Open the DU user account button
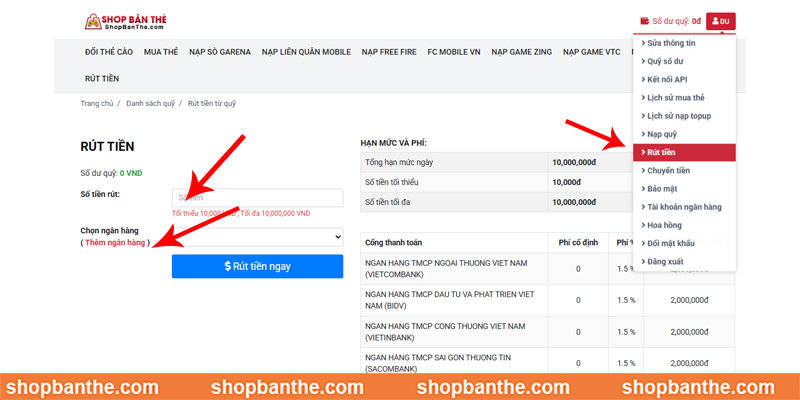 tap(720, 21)
